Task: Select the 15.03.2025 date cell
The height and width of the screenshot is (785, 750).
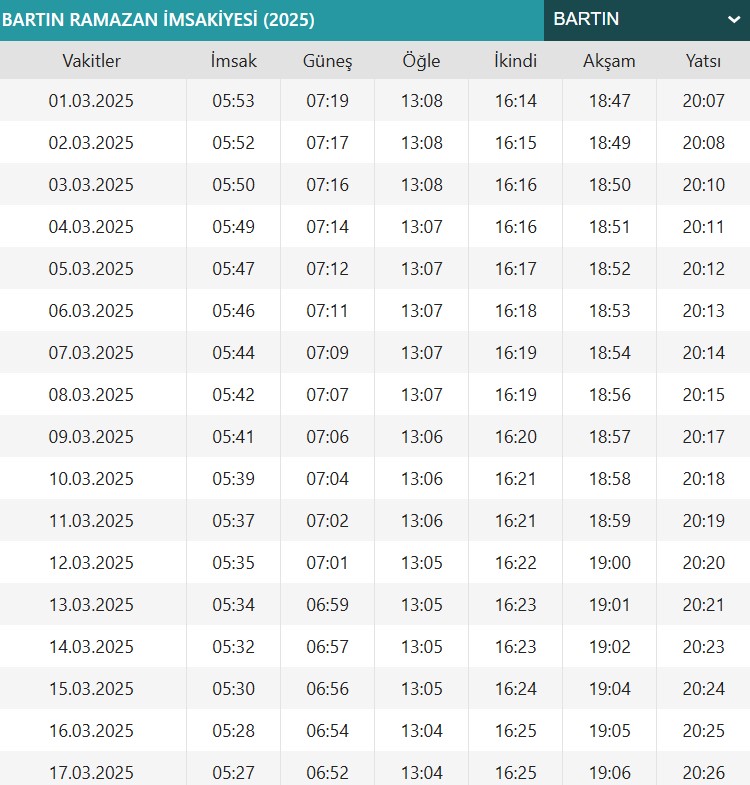Action: [x=91, y=689]
